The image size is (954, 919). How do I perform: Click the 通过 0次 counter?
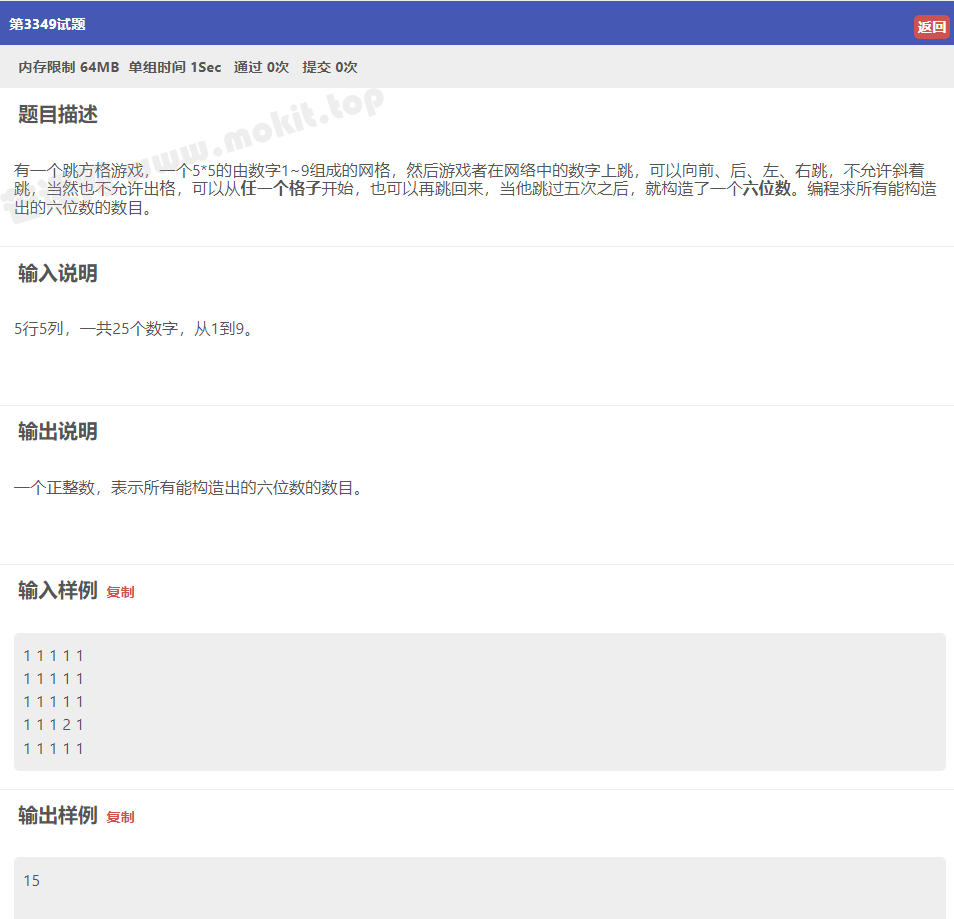(261, 67)
